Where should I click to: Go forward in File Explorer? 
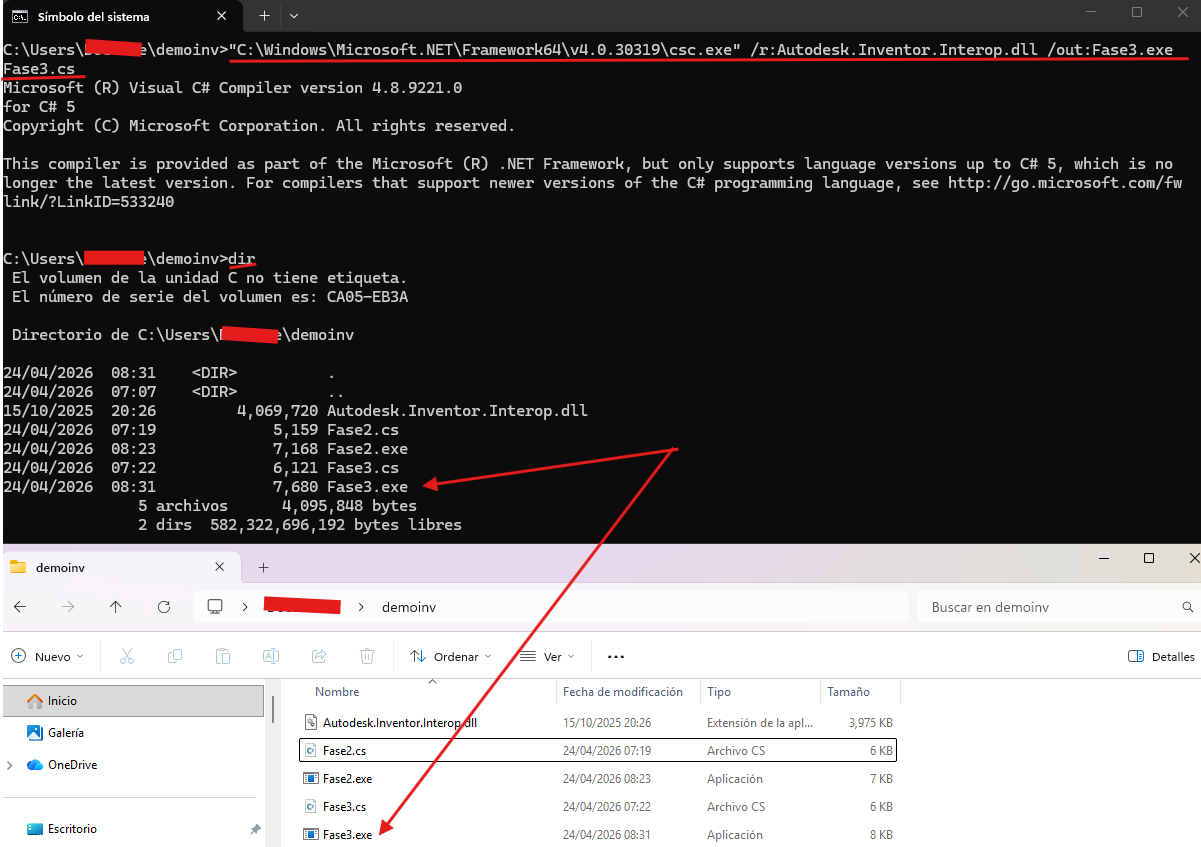click(68, 607)
